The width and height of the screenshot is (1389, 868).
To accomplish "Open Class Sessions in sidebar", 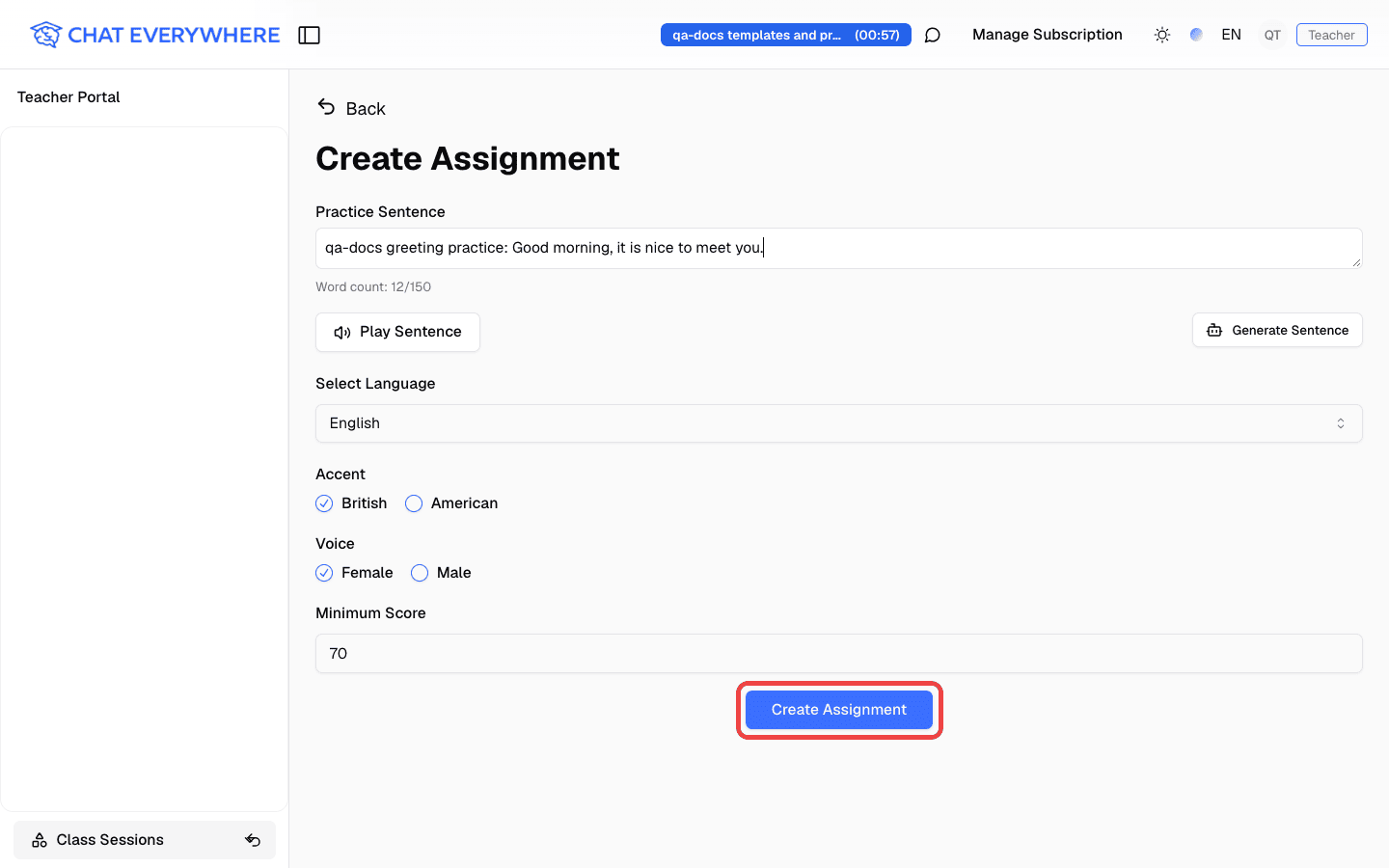I will pos(145,840).
